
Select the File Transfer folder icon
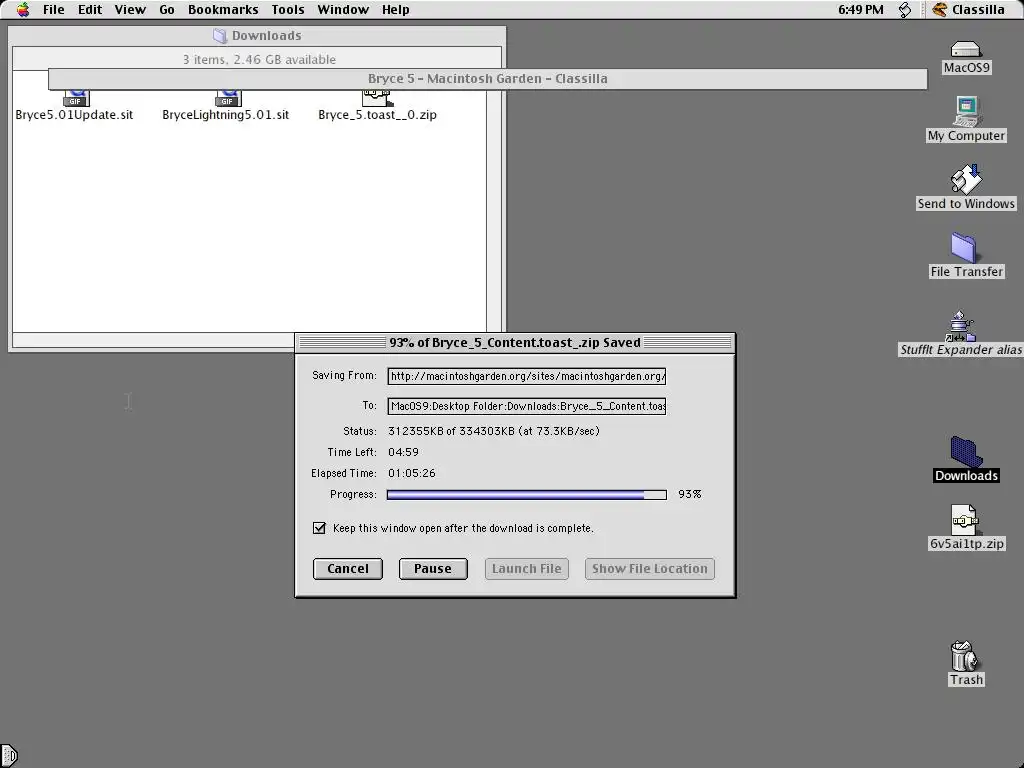(966, 247)
